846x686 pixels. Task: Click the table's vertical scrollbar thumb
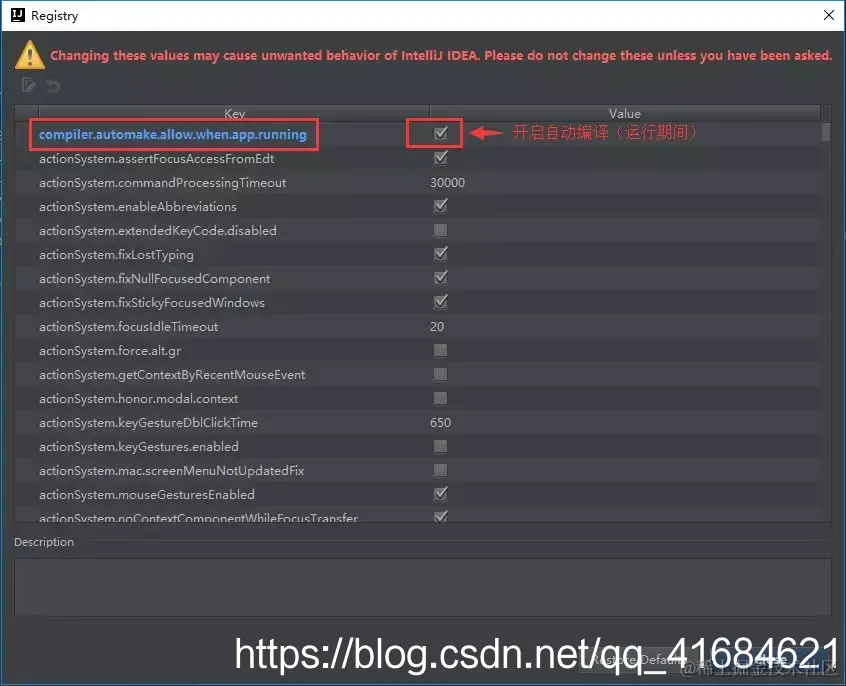pos(826,132)
